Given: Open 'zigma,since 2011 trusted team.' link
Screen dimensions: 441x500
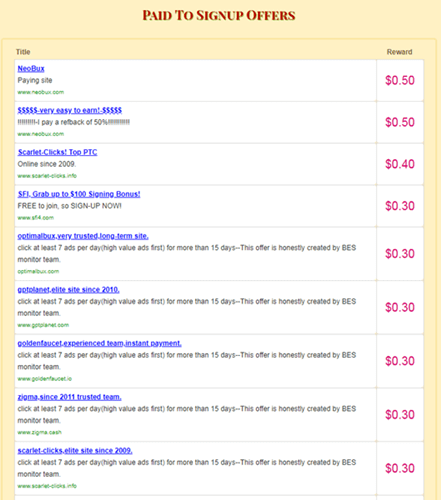Looking at the screenshot, I should [x=69, y=397].
